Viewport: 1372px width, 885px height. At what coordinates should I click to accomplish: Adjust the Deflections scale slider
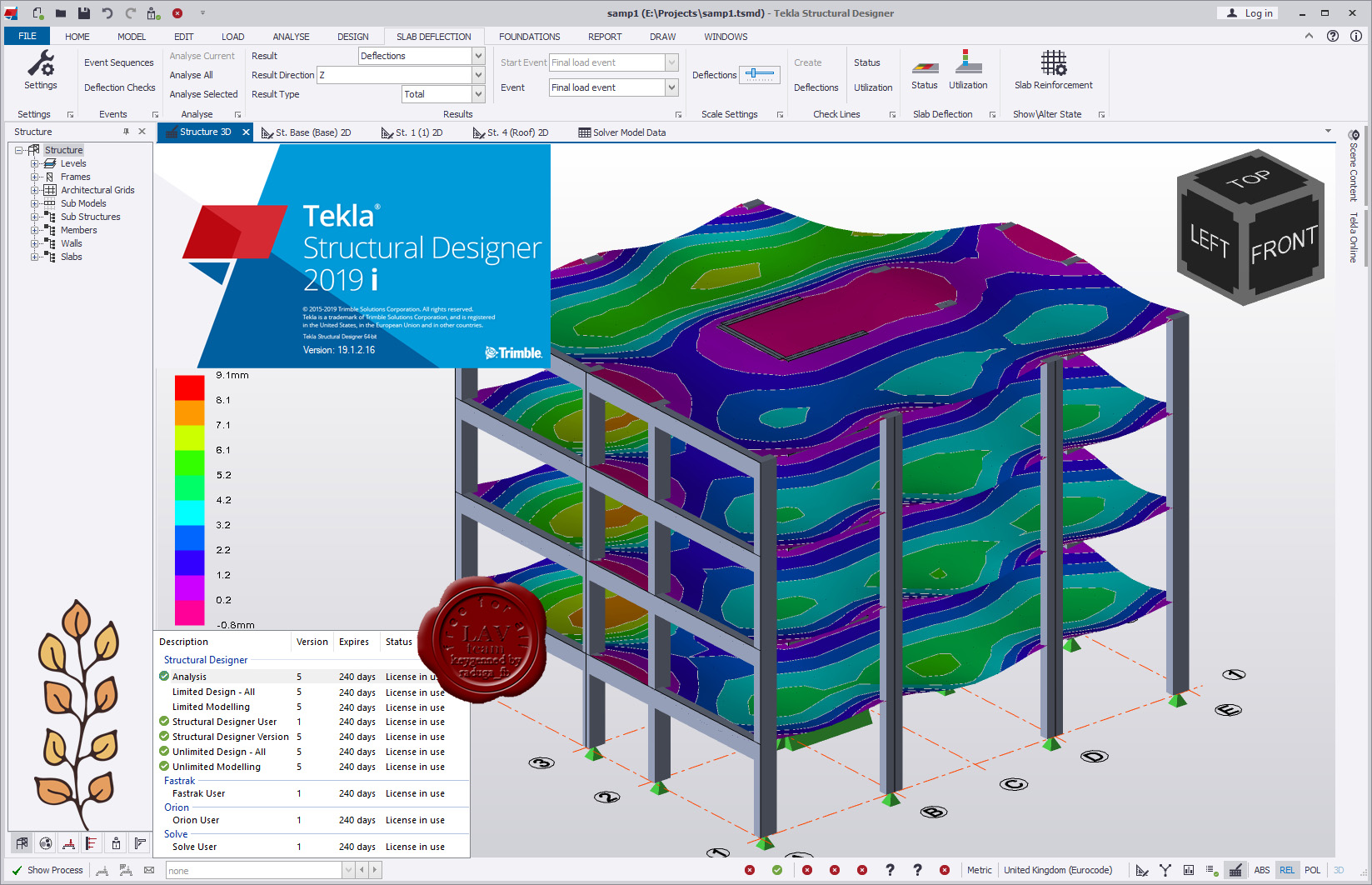pos(759,74)
